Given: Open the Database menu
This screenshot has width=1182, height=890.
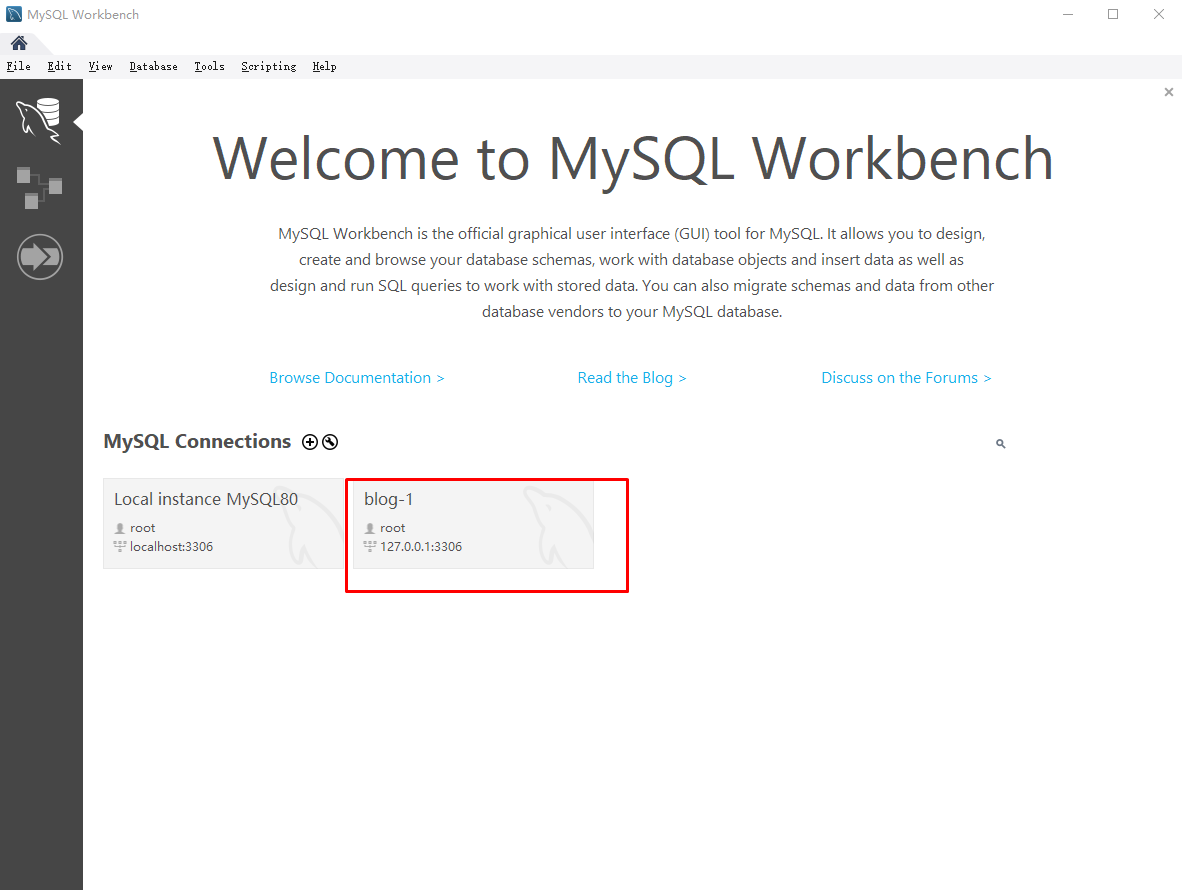Looking at the screenshot, I should click(154, 66).
